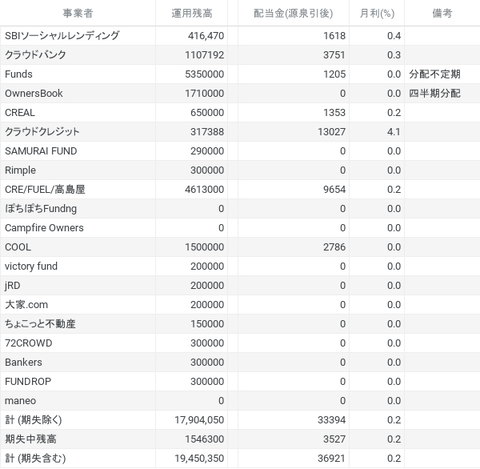Click the total 17,904,050
The image size is (480, 469).
click(199, 420)
